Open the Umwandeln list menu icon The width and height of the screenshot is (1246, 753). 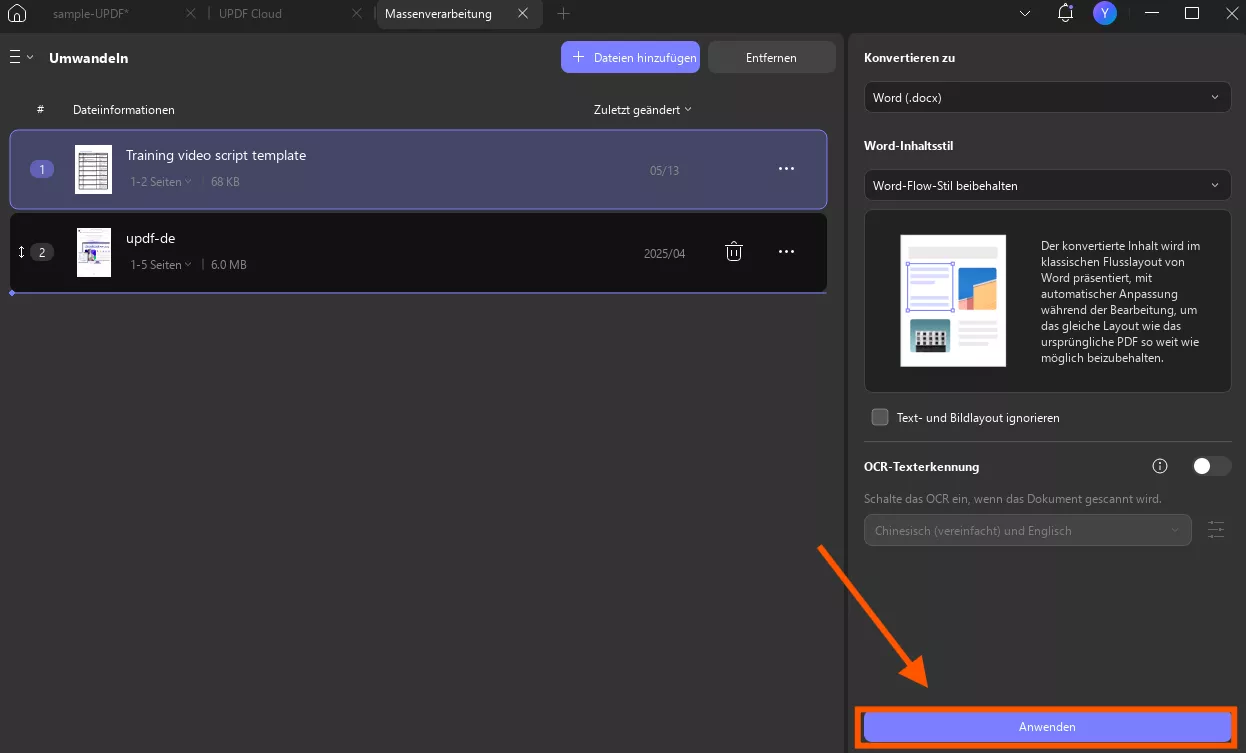pos(21,58)
